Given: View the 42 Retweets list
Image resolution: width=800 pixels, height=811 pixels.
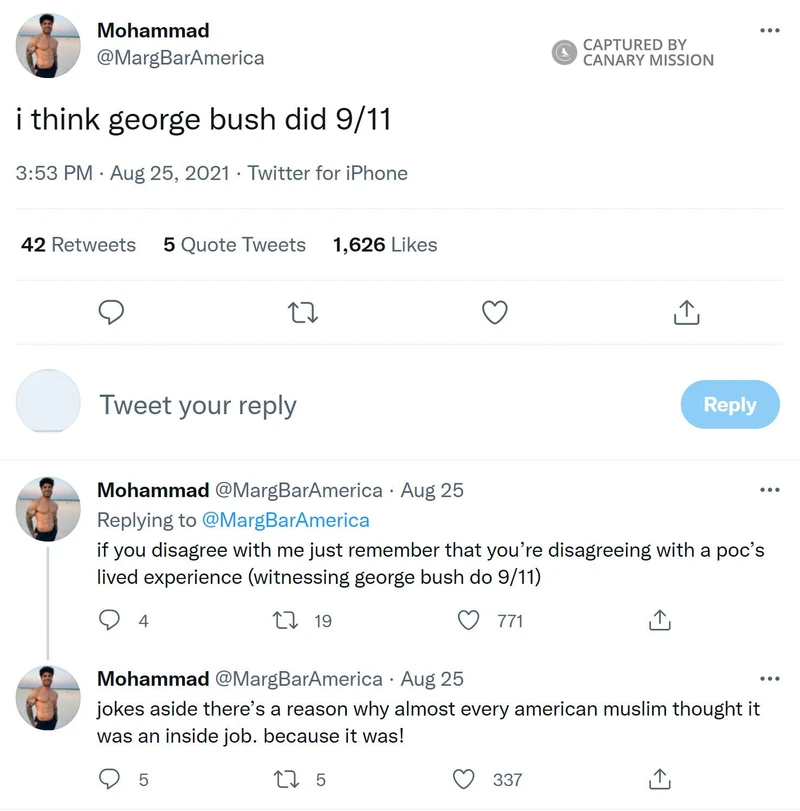Looking at the screenshot, I should pos(78,245).
